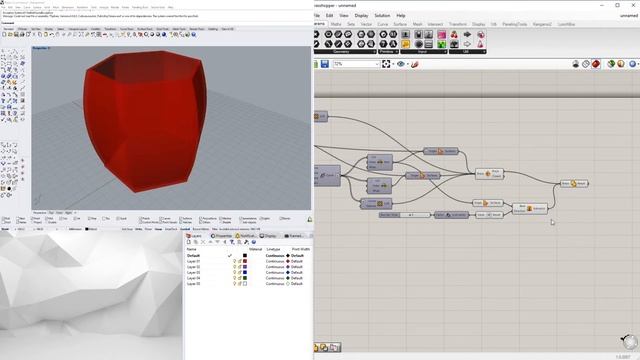Move layer up with the up arrow icon
Image resolution: width=640 pixels, height=360 pixels.
click(x=210, y=242)
